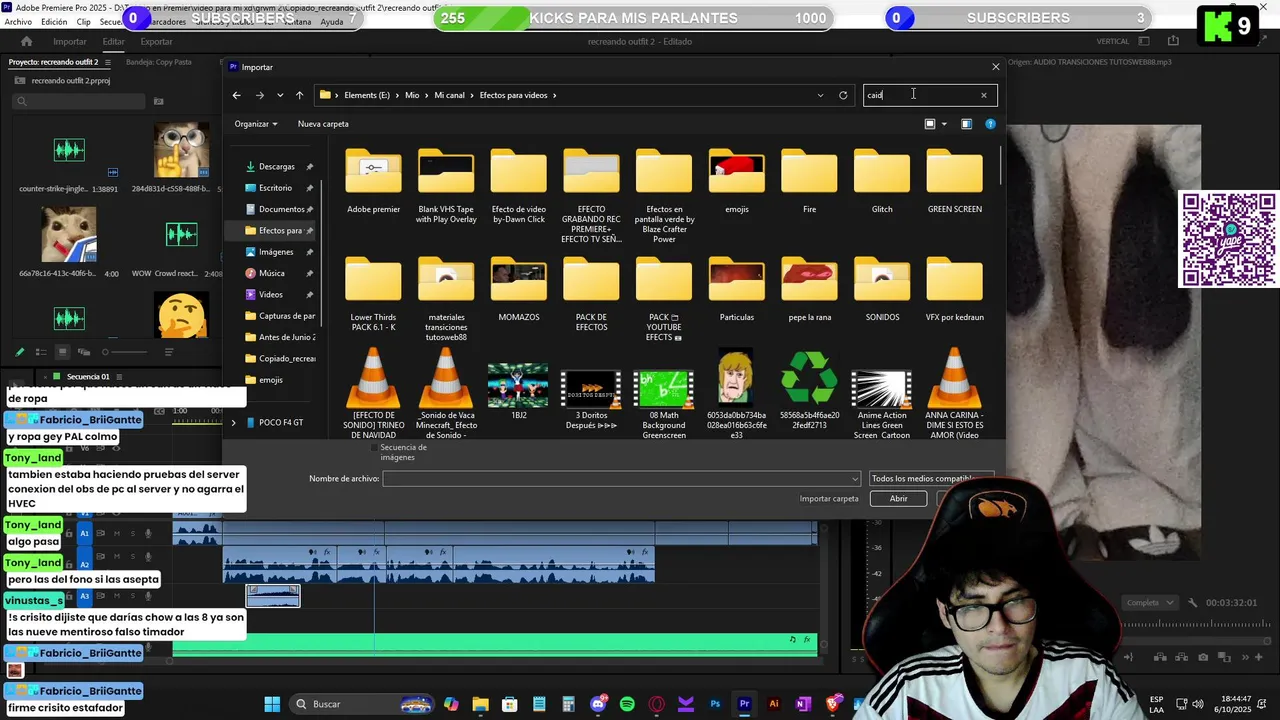Expand address bar history dropdown

click(x=821, y=95)
